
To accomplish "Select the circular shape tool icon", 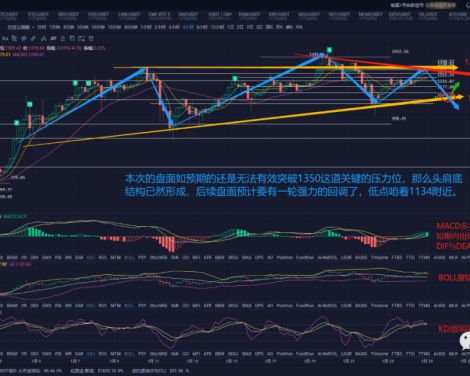I will coord(24,38).
